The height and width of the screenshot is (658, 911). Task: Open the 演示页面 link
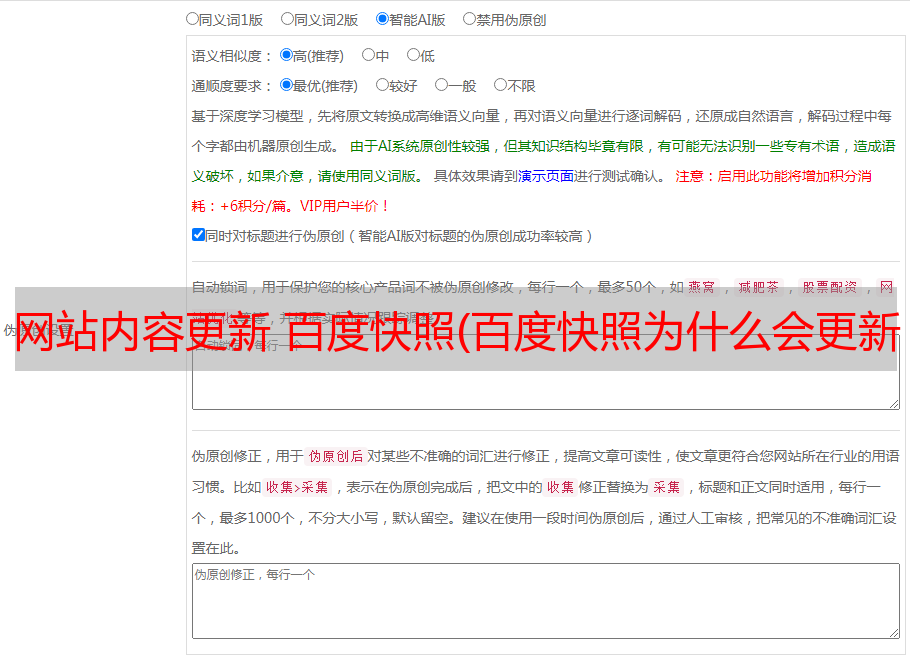coord(546,176)
